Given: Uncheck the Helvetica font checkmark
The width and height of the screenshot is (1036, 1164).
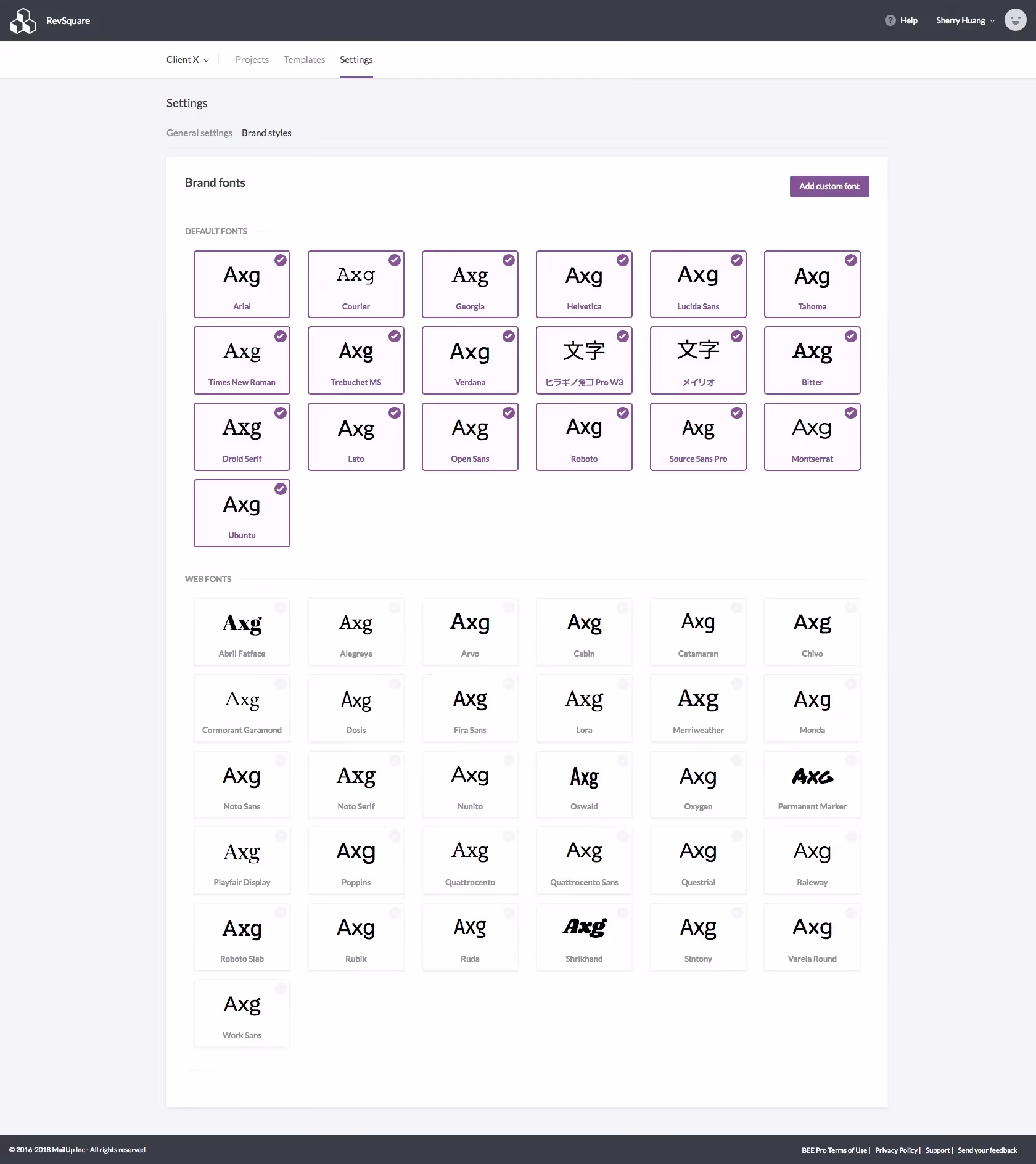Looking at the screenshot, I should point(623,260).
